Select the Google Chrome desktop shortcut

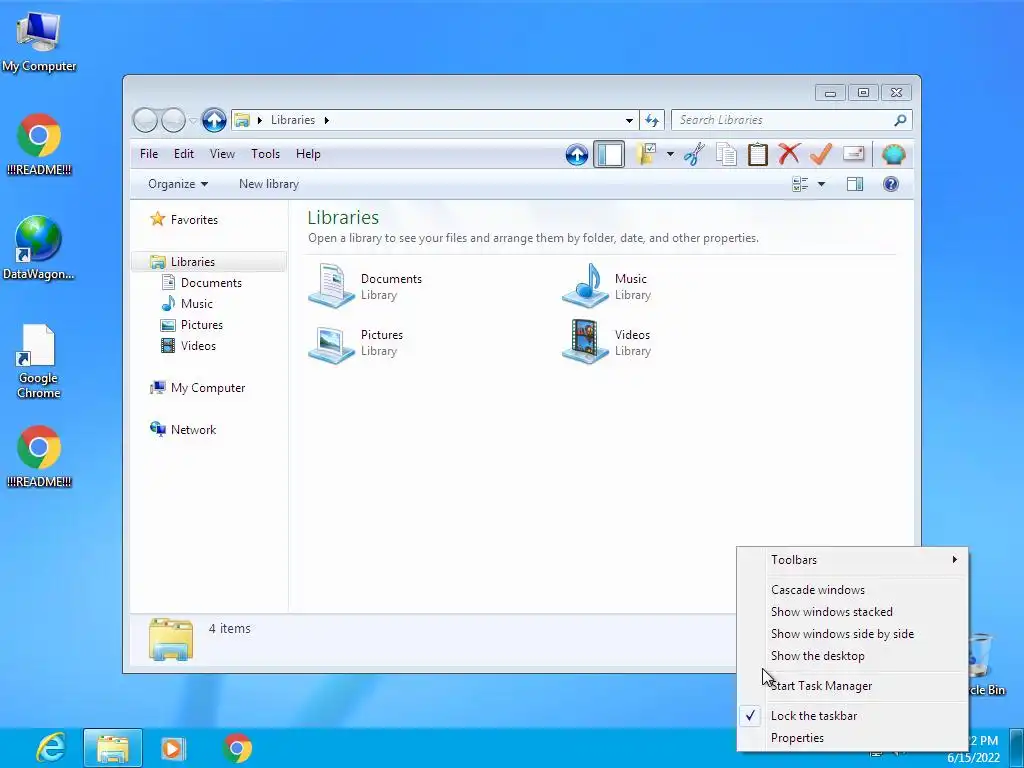click(x=39, y=361)
